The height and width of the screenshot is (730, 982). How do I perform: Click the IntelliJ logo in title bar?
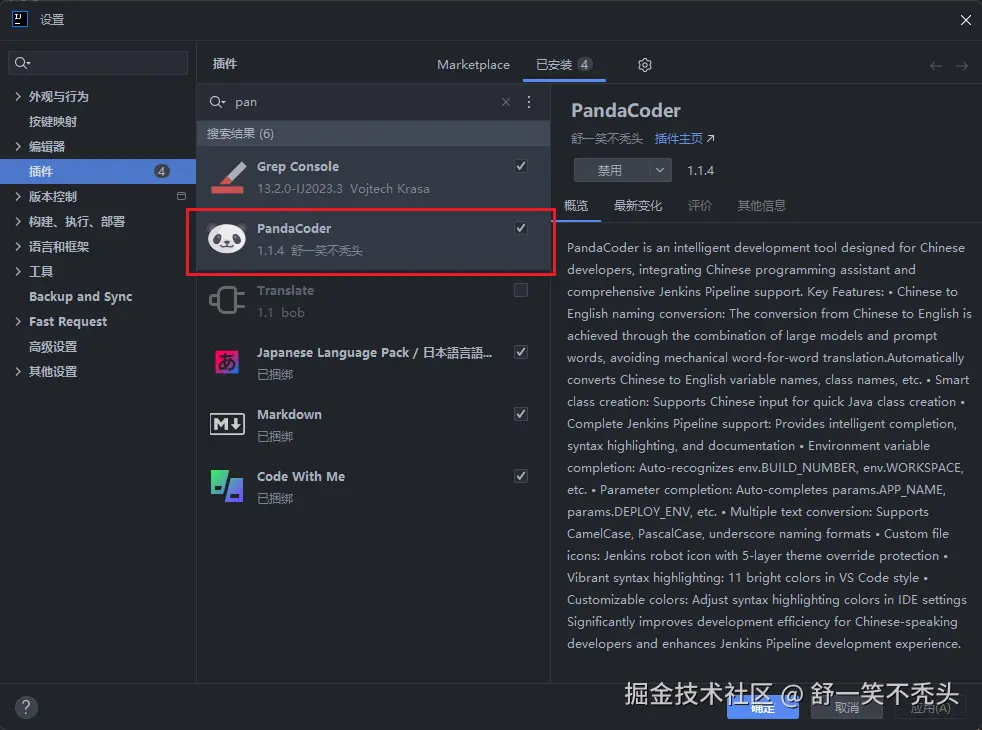click(x=19, y=19)
